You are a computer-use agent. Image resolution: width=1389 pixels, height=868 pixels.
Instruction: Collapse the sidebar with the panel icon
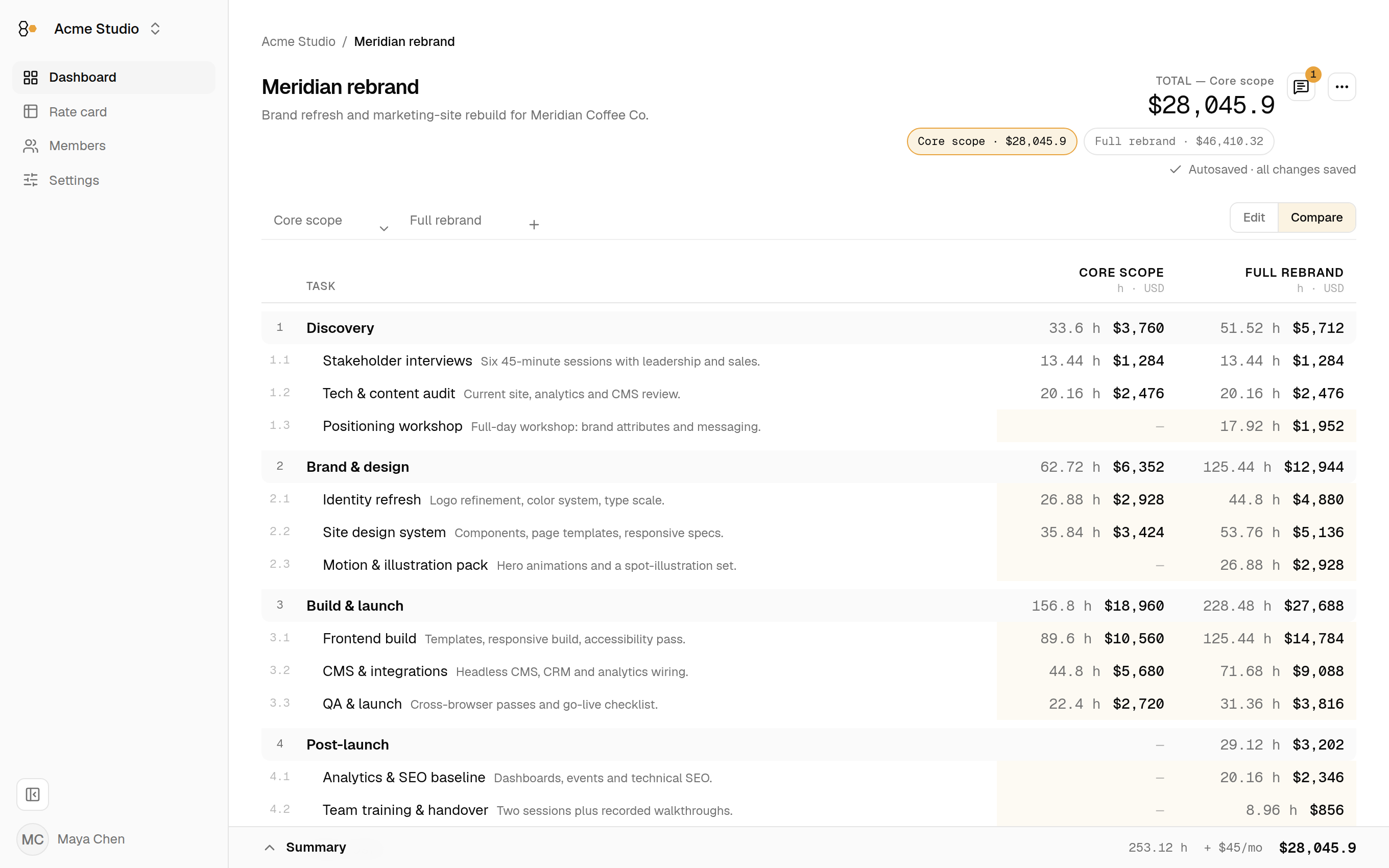coord(33,794)
